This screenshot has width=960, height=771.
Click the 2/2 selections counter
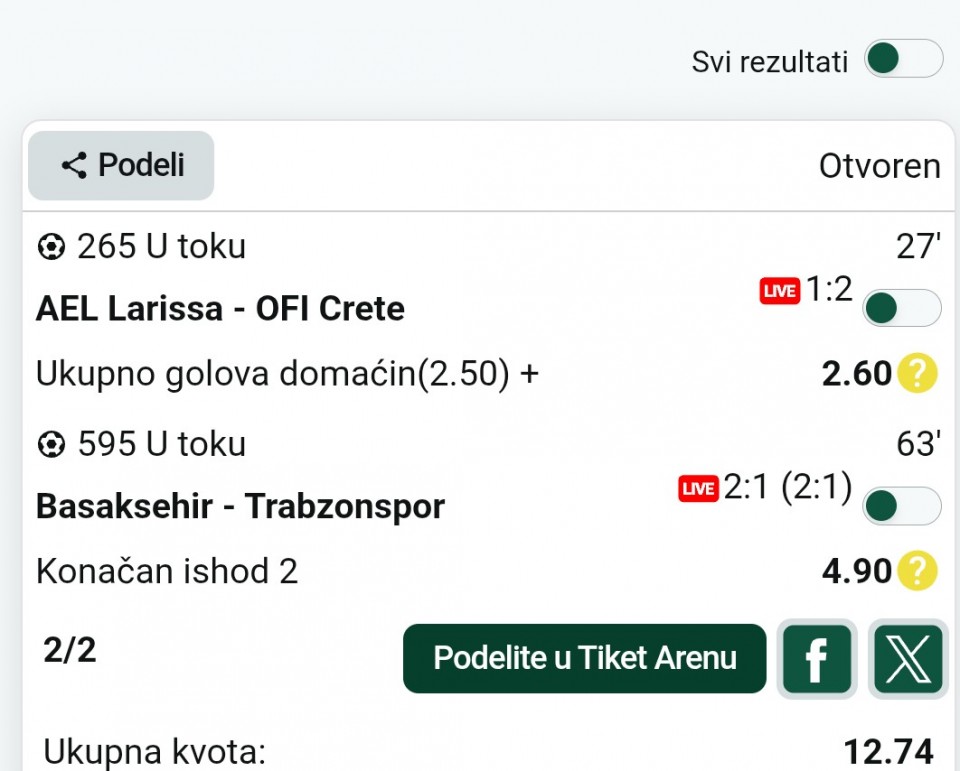70,650
